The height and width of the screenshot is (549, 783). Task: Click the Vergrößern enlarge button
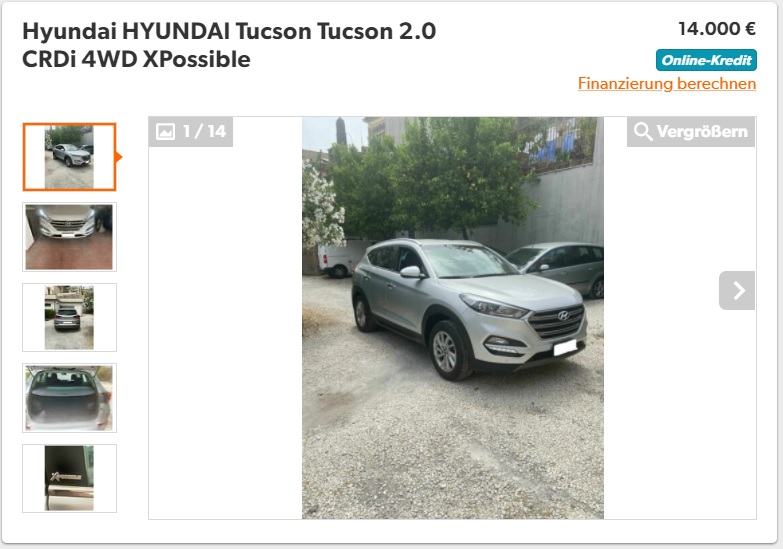691,132
